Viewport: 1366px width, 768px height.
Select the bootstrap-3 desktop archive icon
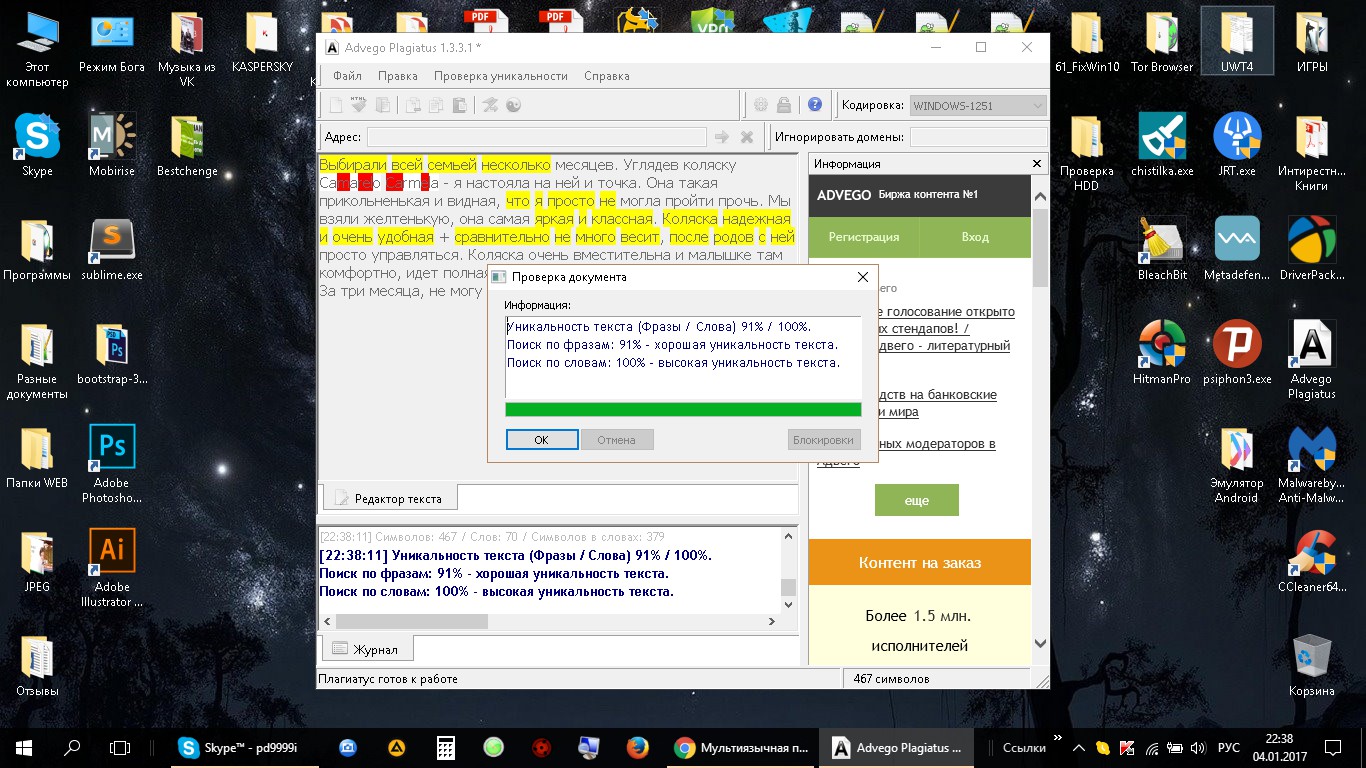(112, 352)
